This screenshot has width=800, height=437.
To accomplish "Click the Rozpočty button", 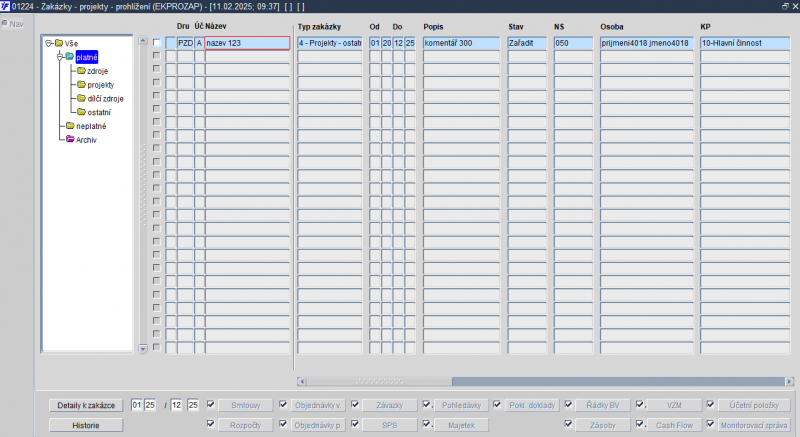I will point(245,425).
